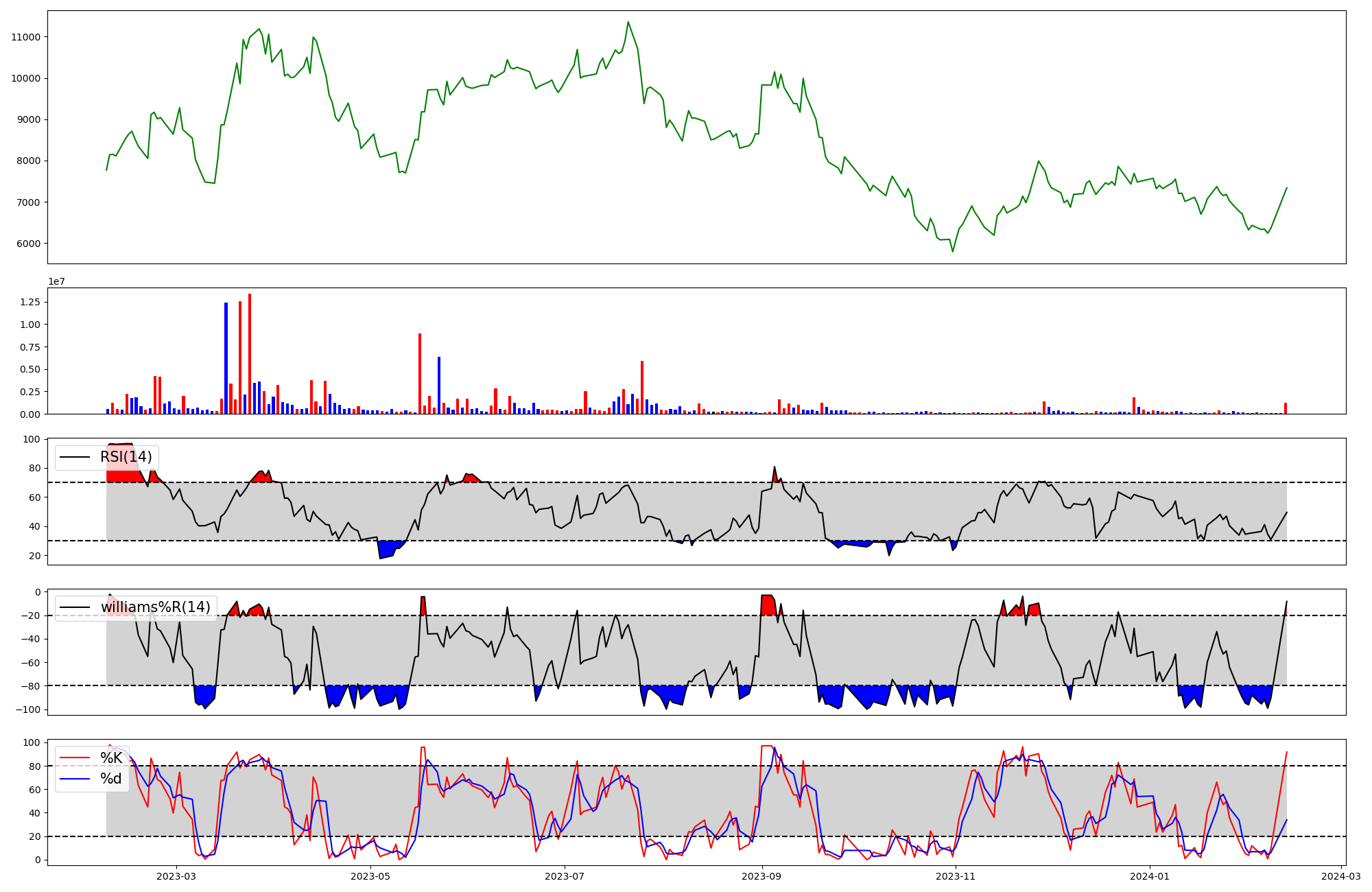
Task: Click the −100 tick on the Williams %R axis
Action: pos(27,709)
